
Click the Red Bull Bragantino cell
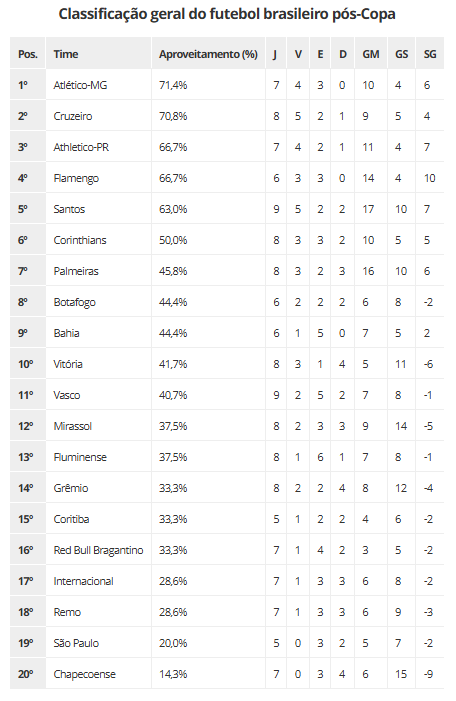coord(98,550)
